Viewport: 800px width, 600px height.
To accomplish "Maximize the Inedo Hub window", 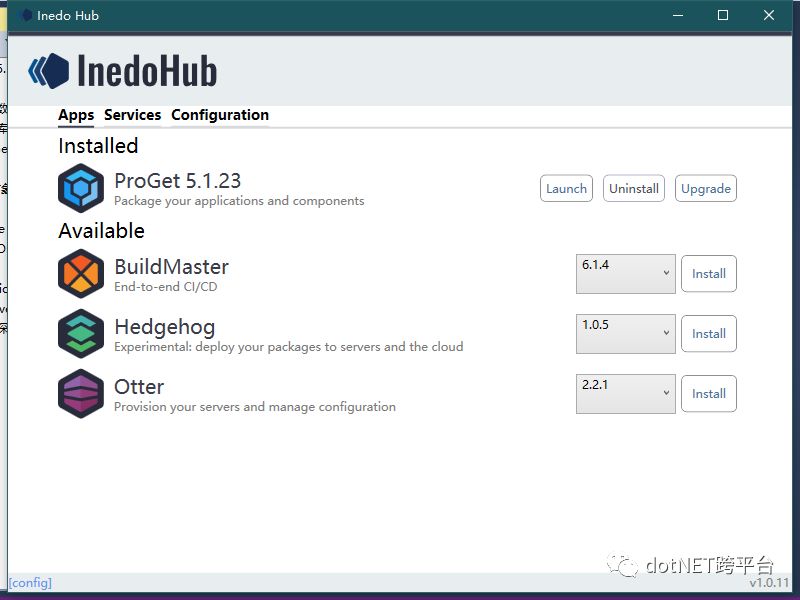I will pyautogui.click(x=723, y=15).
